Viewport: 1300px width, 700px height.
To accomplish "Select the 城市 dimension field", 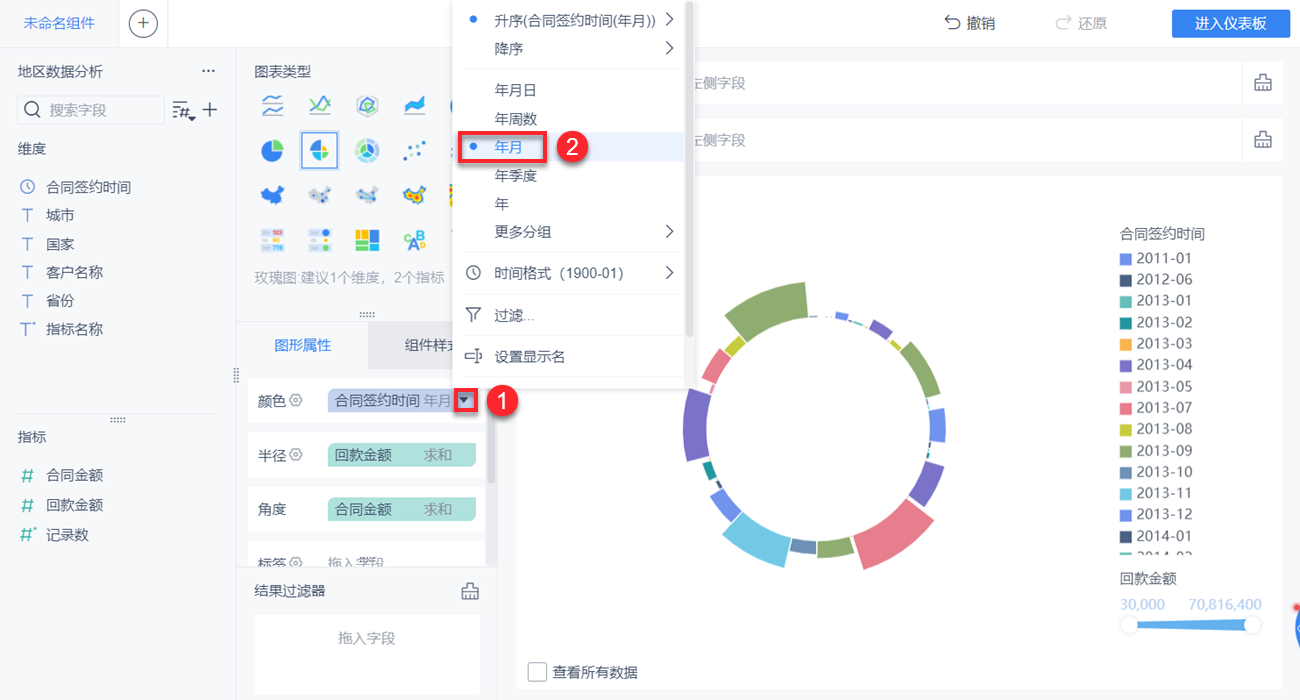I will click(x=60, y=215).
